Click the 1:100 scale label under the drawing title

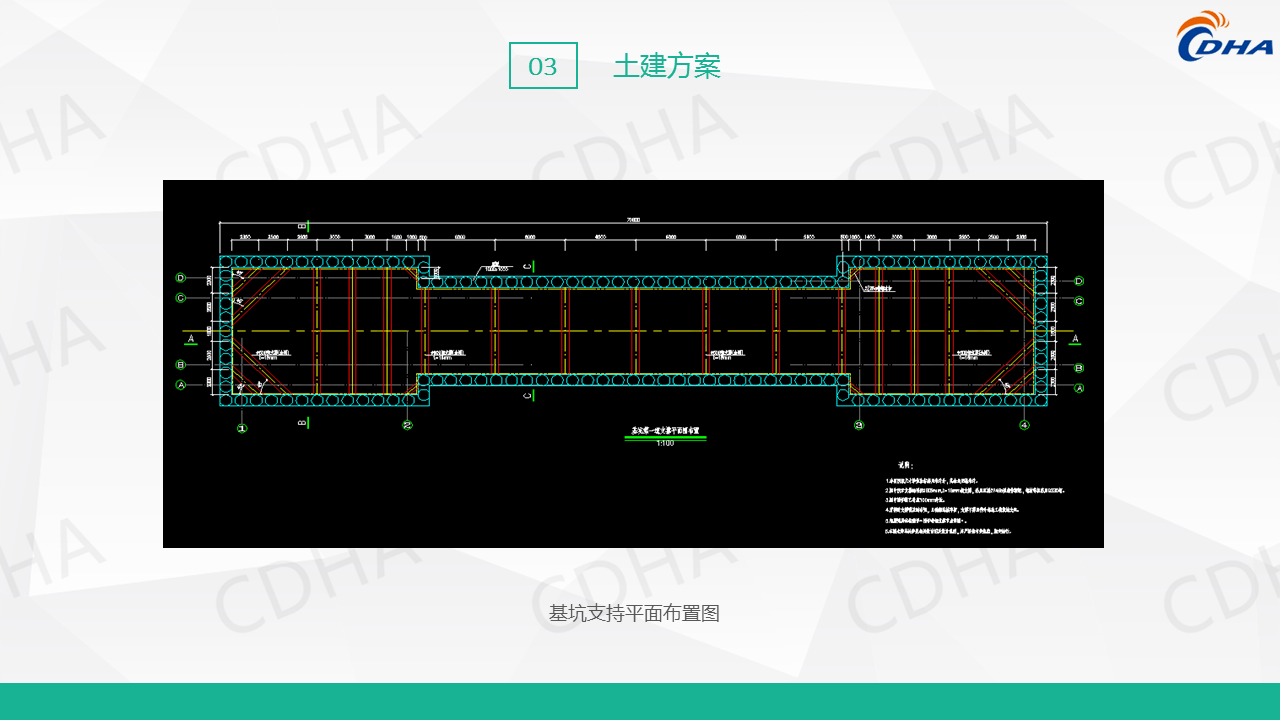tap(665, 443)
